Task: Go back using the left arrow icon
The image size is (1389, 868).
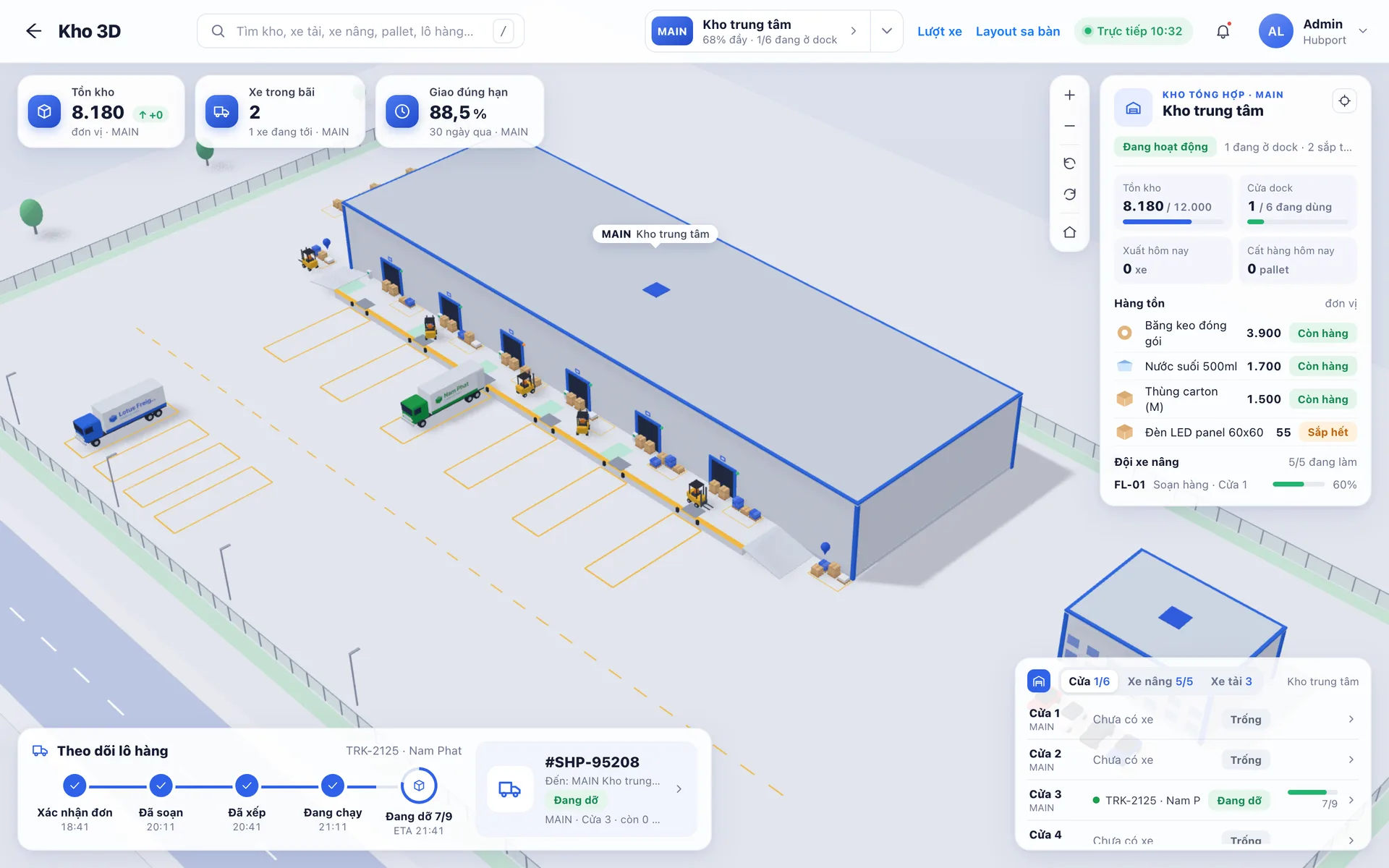Action: 33,31
